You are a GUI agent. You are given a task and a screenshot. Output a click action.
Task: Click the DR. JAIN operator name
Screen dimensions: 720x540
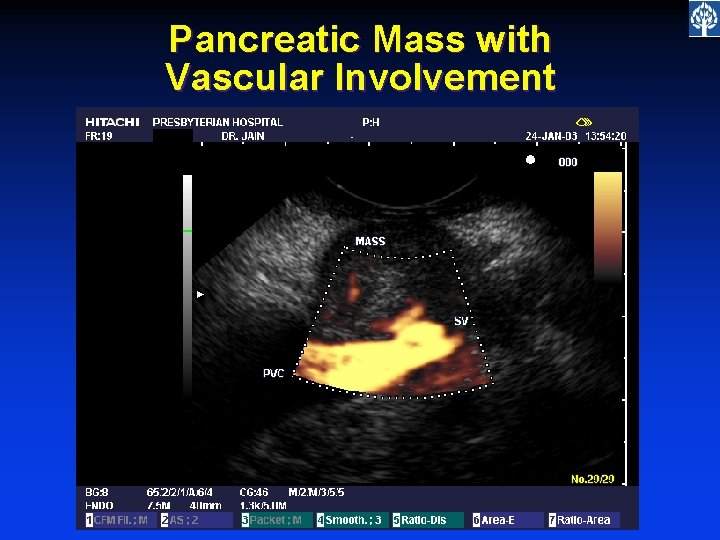tap(243, 136)
